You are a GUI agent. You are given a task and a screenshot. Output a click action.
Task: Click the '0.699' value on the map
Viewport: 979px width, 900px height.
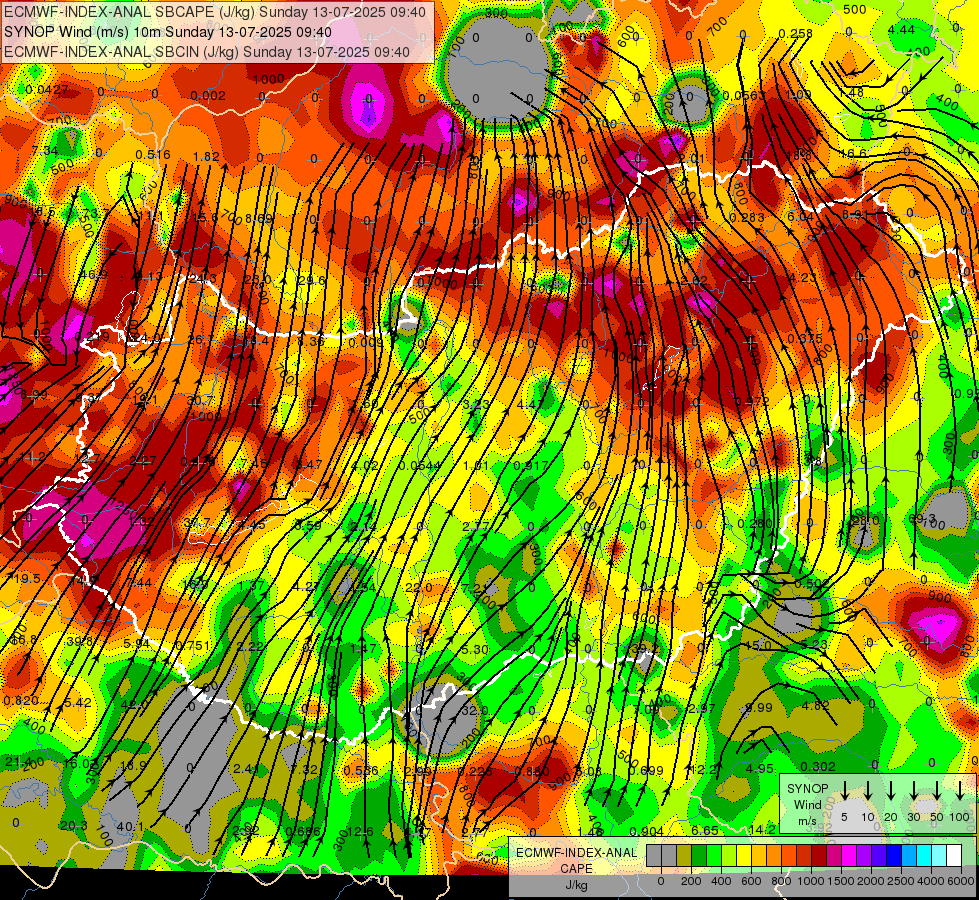[646, 770]
